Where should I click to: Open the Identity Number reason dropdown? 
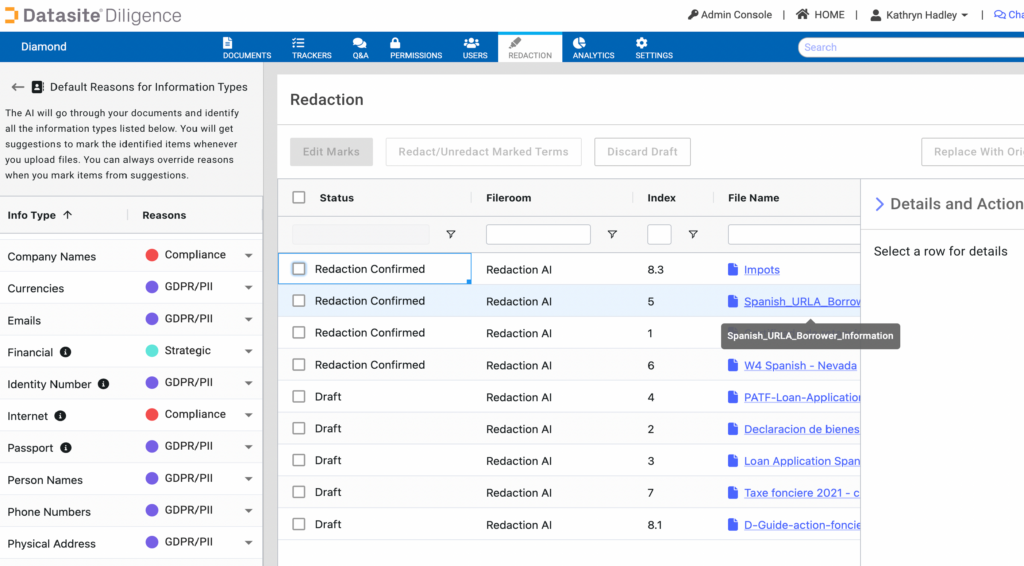click(x=249, y=383)
